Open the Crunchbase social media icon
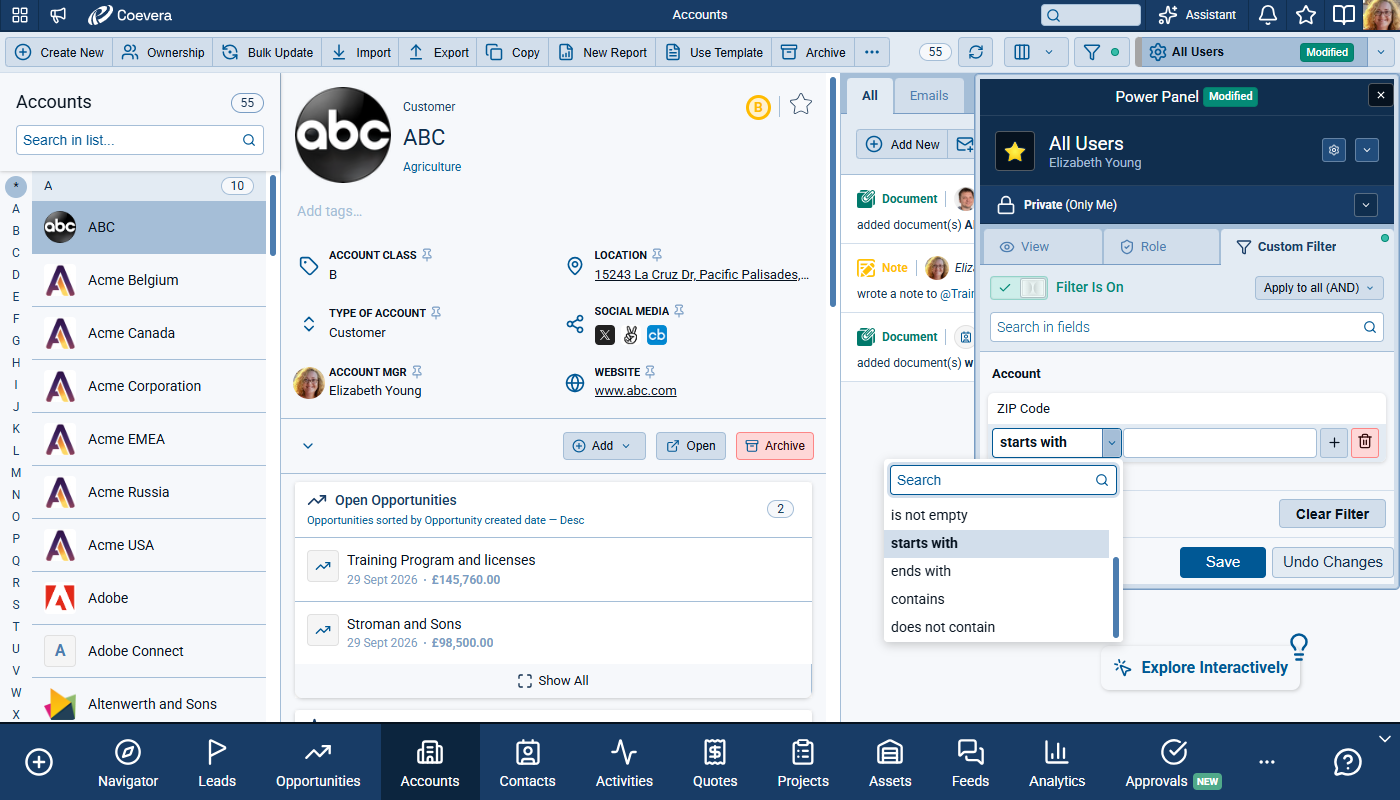Image resolution: width=1400 pixels, height=800 pixels. (x=657, y=335)
